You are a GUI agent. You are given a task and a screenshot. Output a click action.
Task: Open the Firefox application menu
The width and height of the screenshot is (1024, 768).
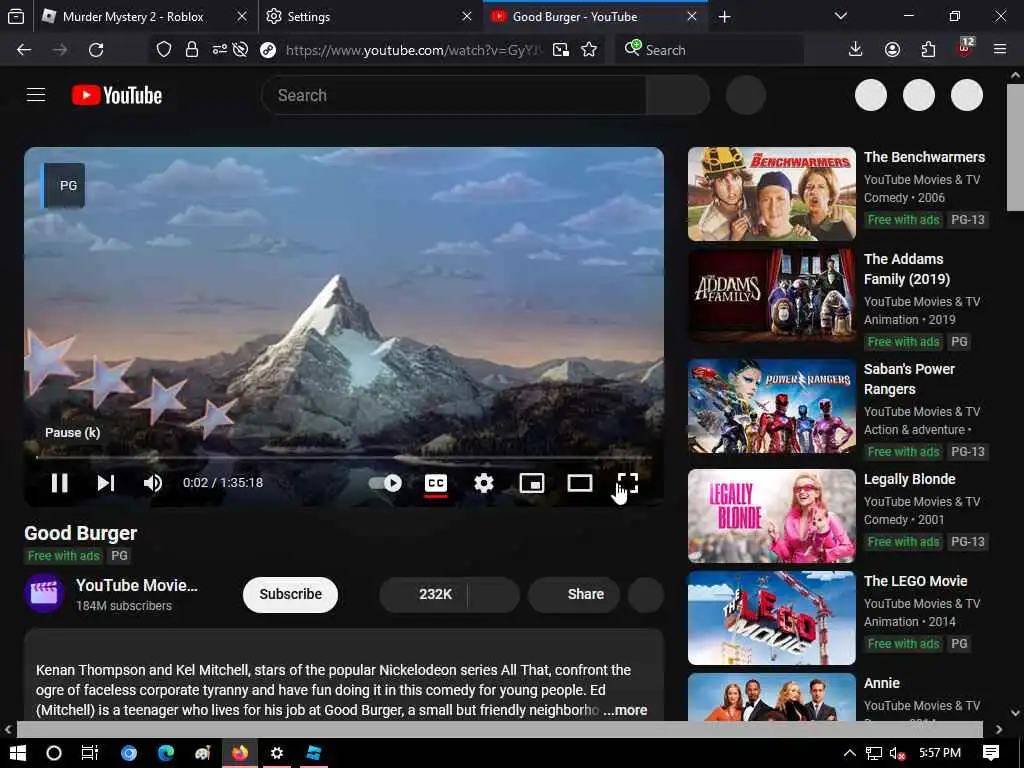point(1000,50)
